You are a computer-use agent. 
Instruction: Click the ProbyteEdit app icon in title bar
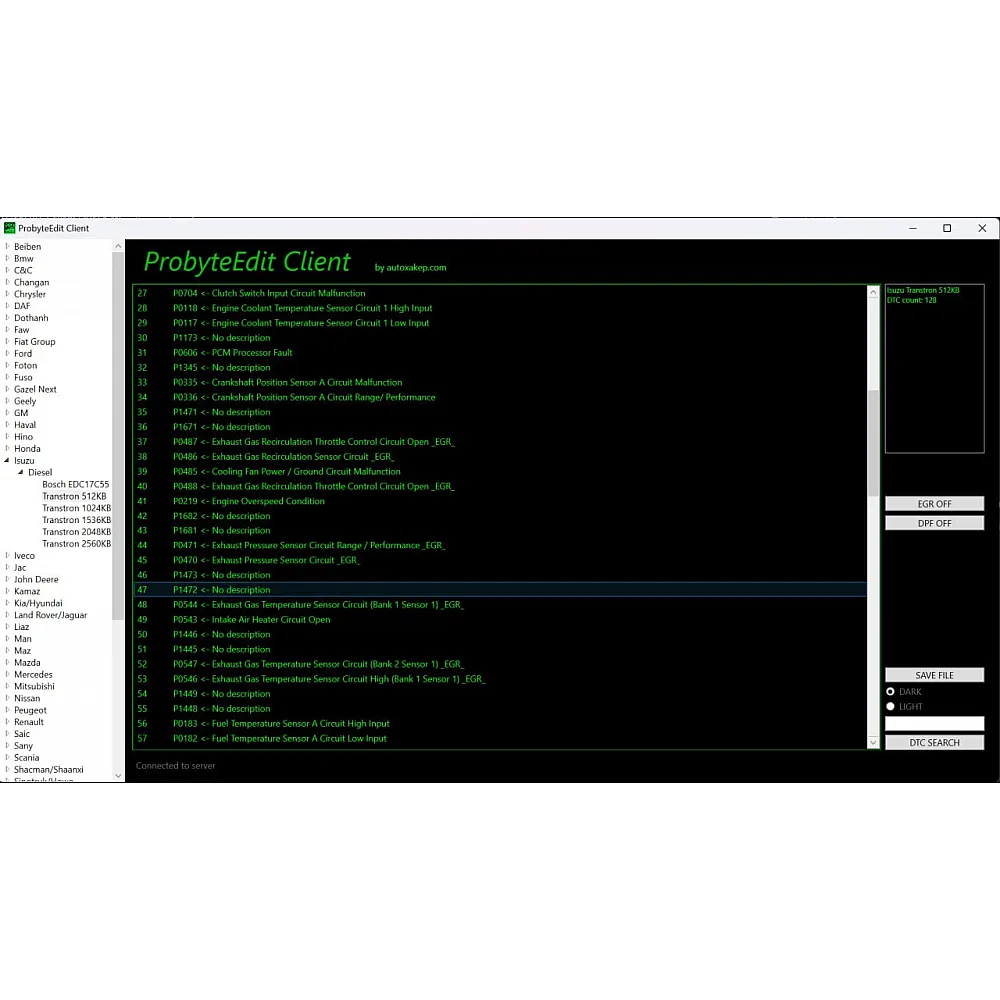10,228
